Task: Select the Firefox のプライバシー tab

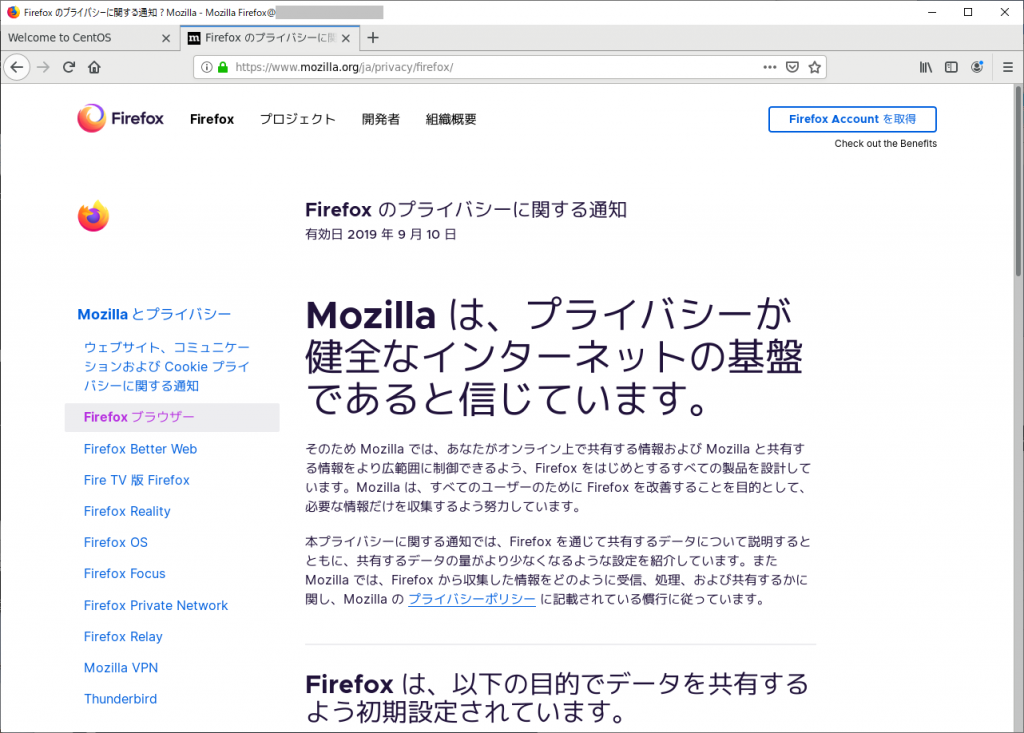Action: [x=270, y=38]
